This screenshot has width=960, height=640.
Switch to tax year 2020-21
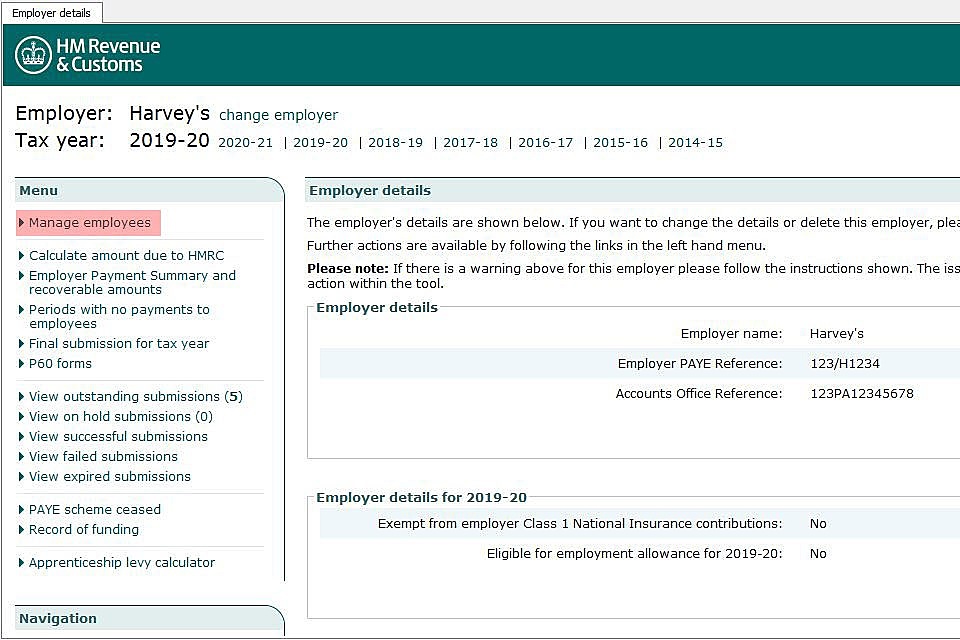245,143
